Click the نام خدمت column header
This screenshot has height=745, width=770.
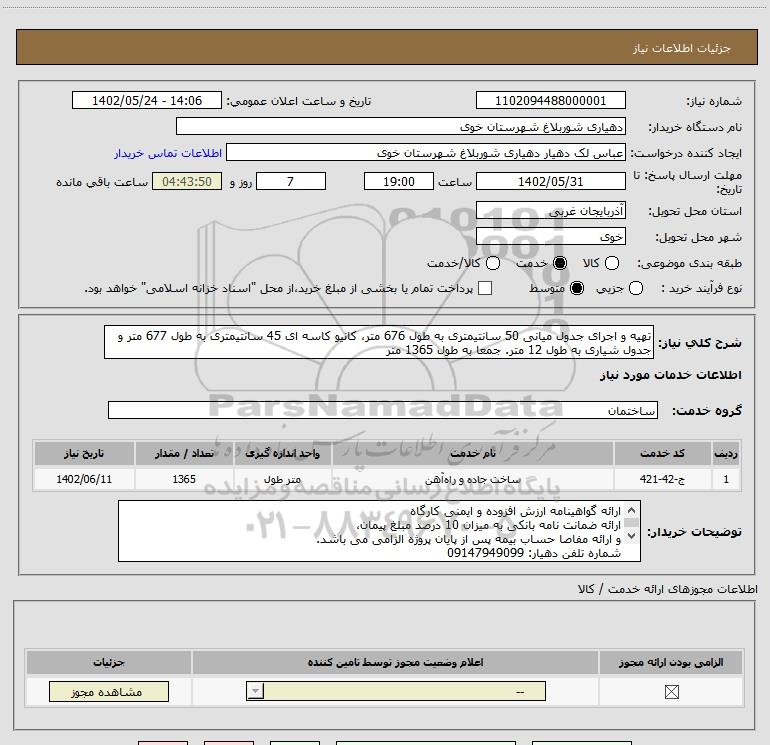[472, 453]
